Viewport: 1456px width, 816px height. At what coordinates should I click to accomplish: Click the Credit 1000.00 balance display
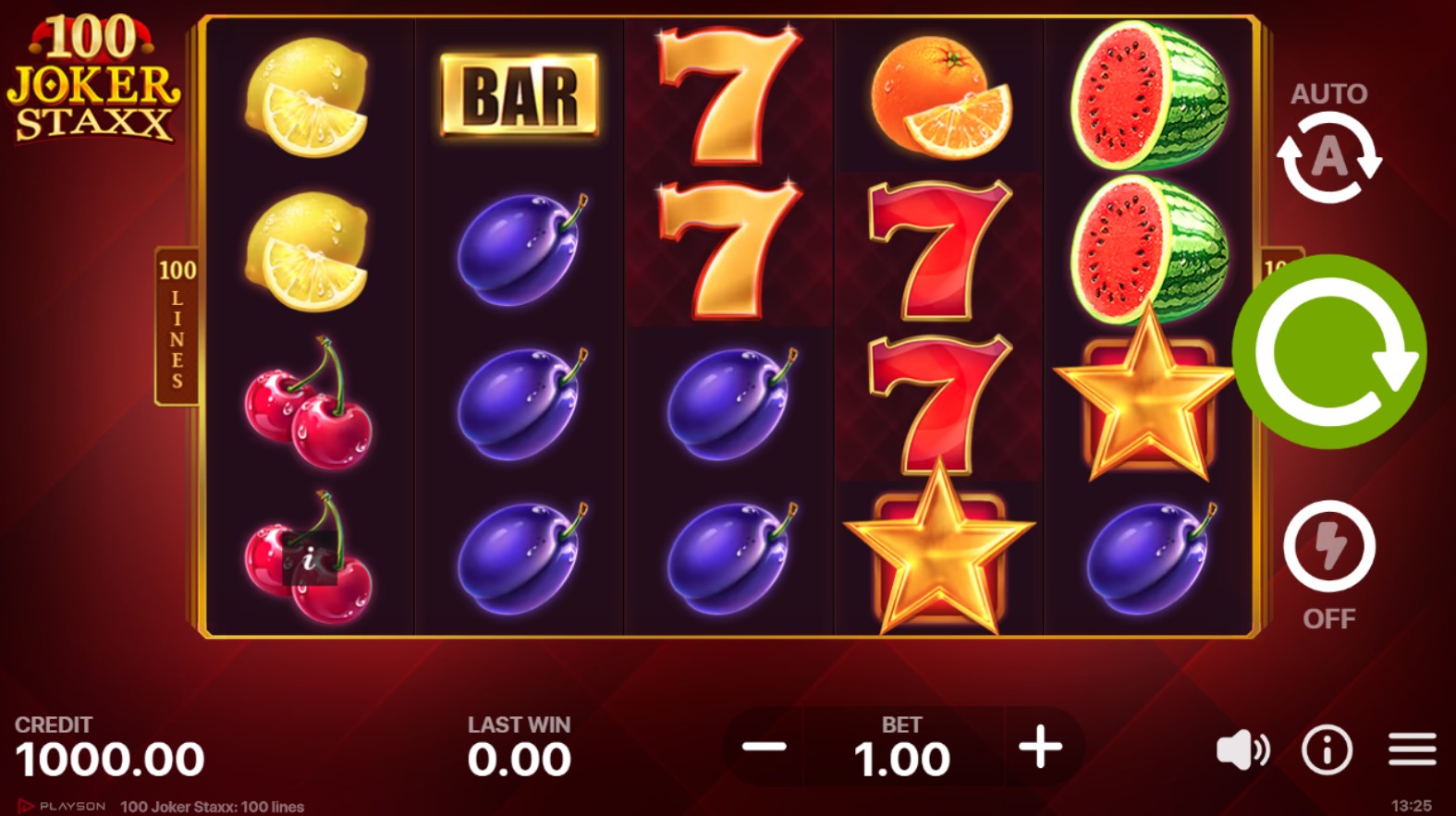pos(109,748)
